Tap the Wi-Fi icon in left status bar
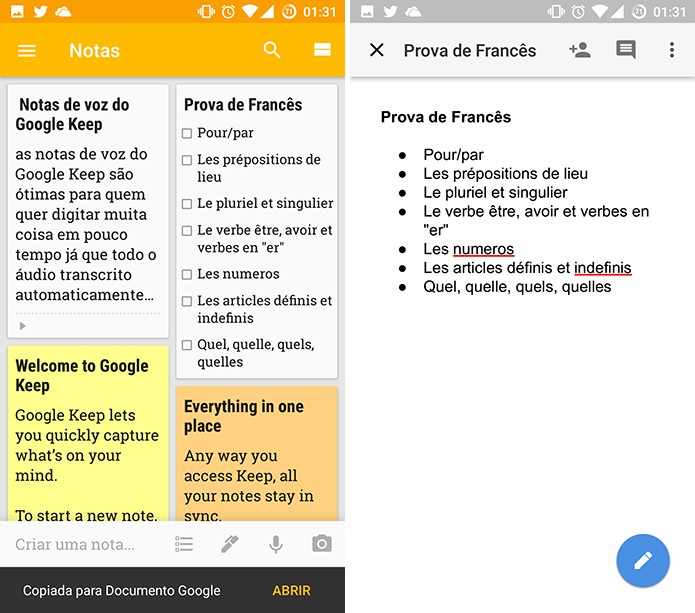Screen dimensions: 695x613 (x=250, y=12)
